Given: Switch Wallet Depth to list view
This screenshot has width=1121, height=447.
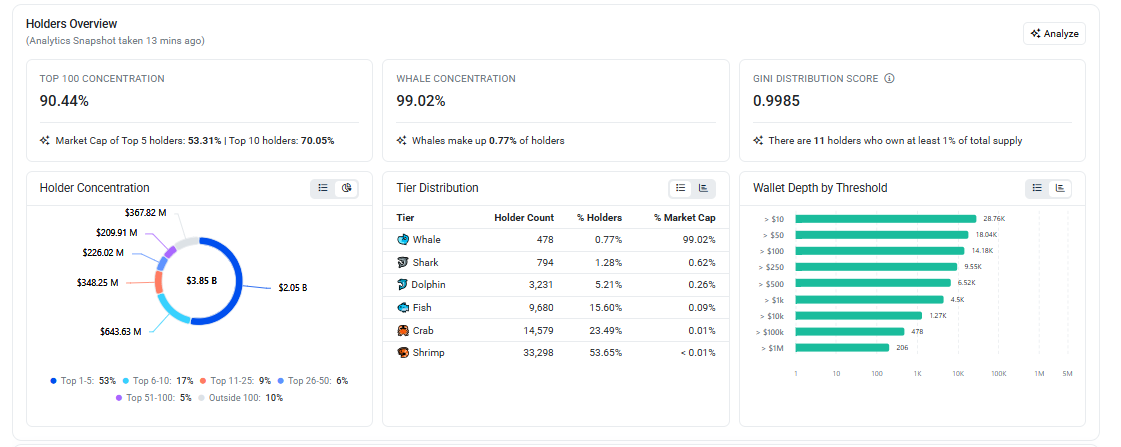Looking at the screenshot, I should pos(1037,188).
